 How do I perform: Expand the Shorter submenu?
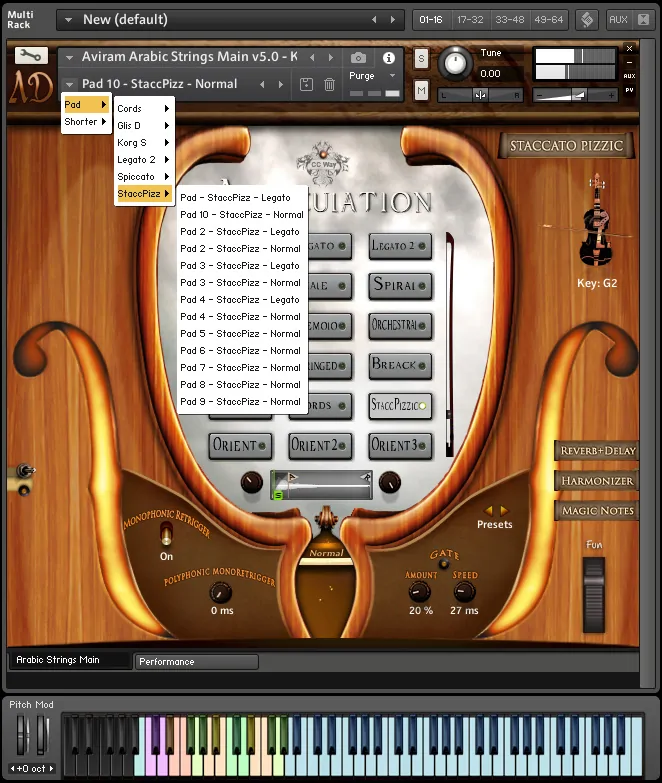87,122
